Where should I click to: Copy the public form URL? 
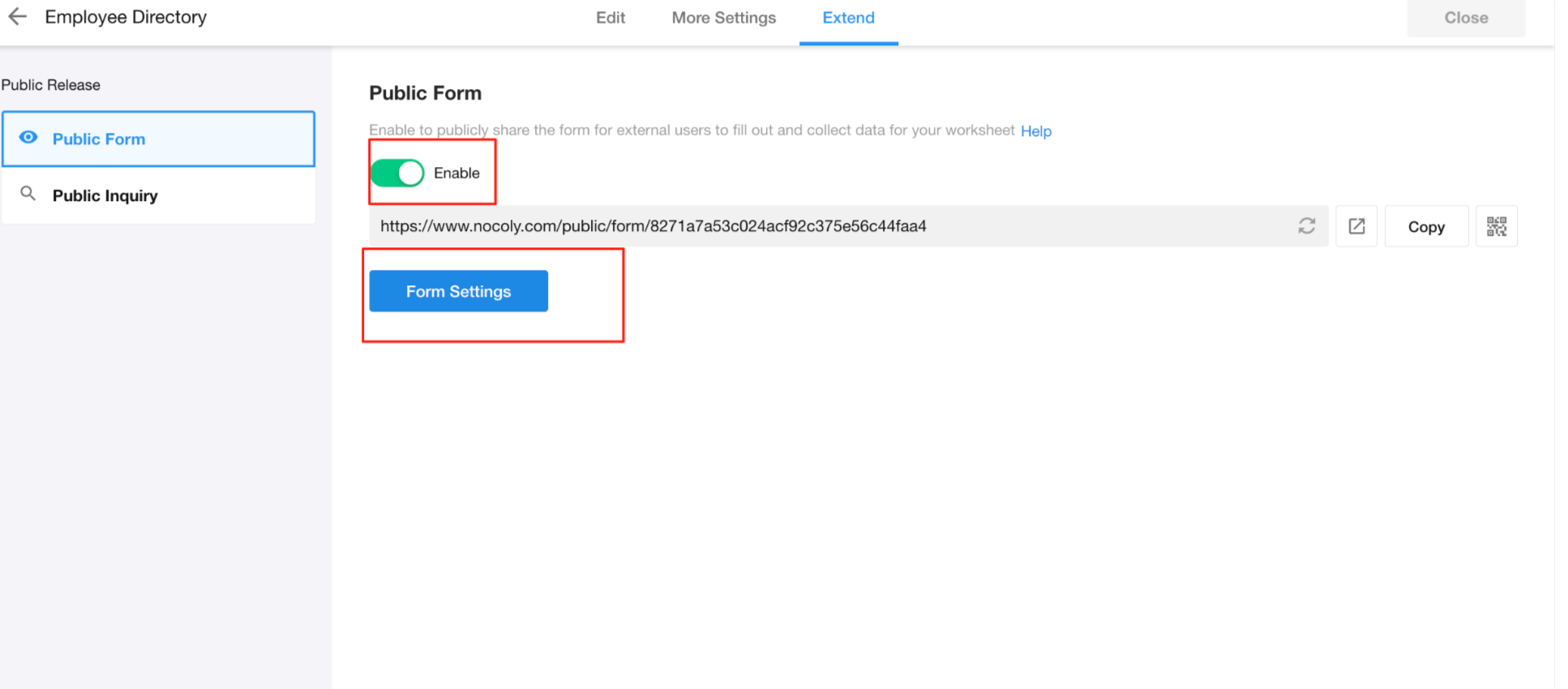coord(1425,227)
